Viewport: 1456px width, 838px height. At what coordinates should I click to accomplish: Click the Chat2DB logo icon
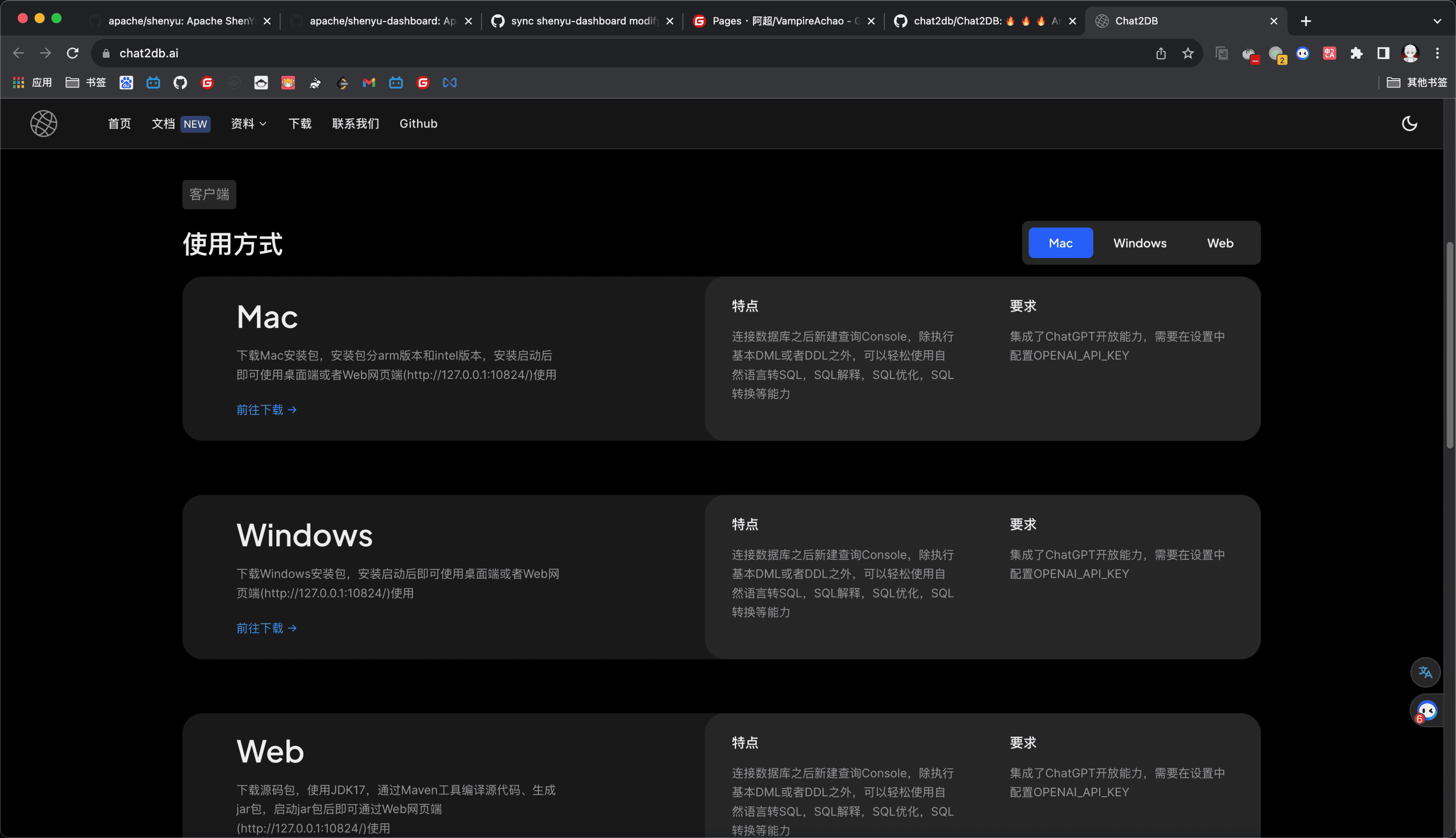(44, 123)
